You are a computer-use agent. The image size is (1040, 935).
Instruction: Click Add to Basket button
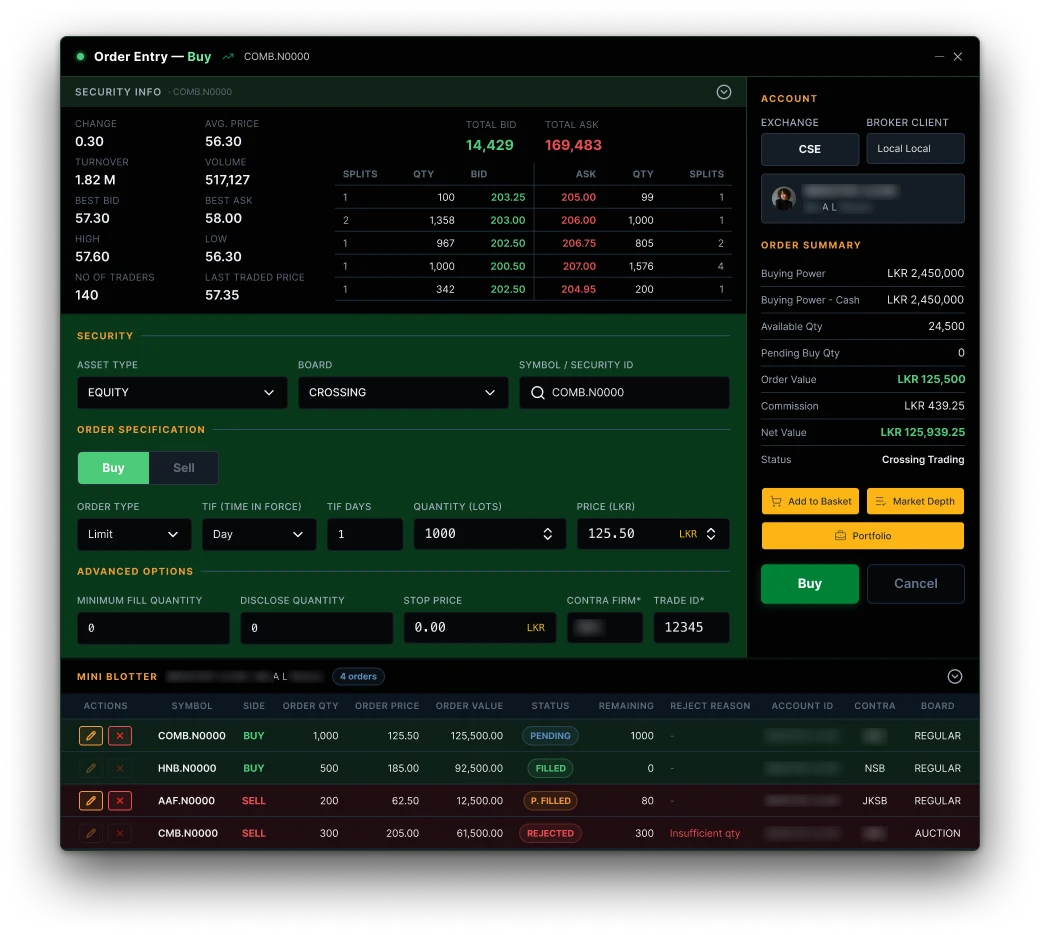[x=811, y=501]
